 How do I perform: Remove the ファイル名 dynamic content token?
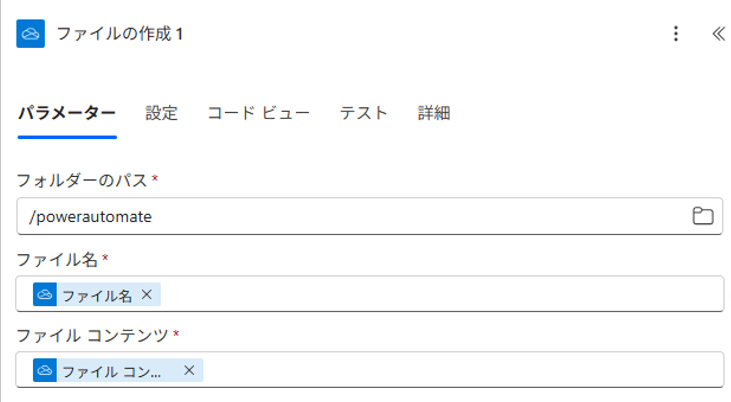(147, 294)
